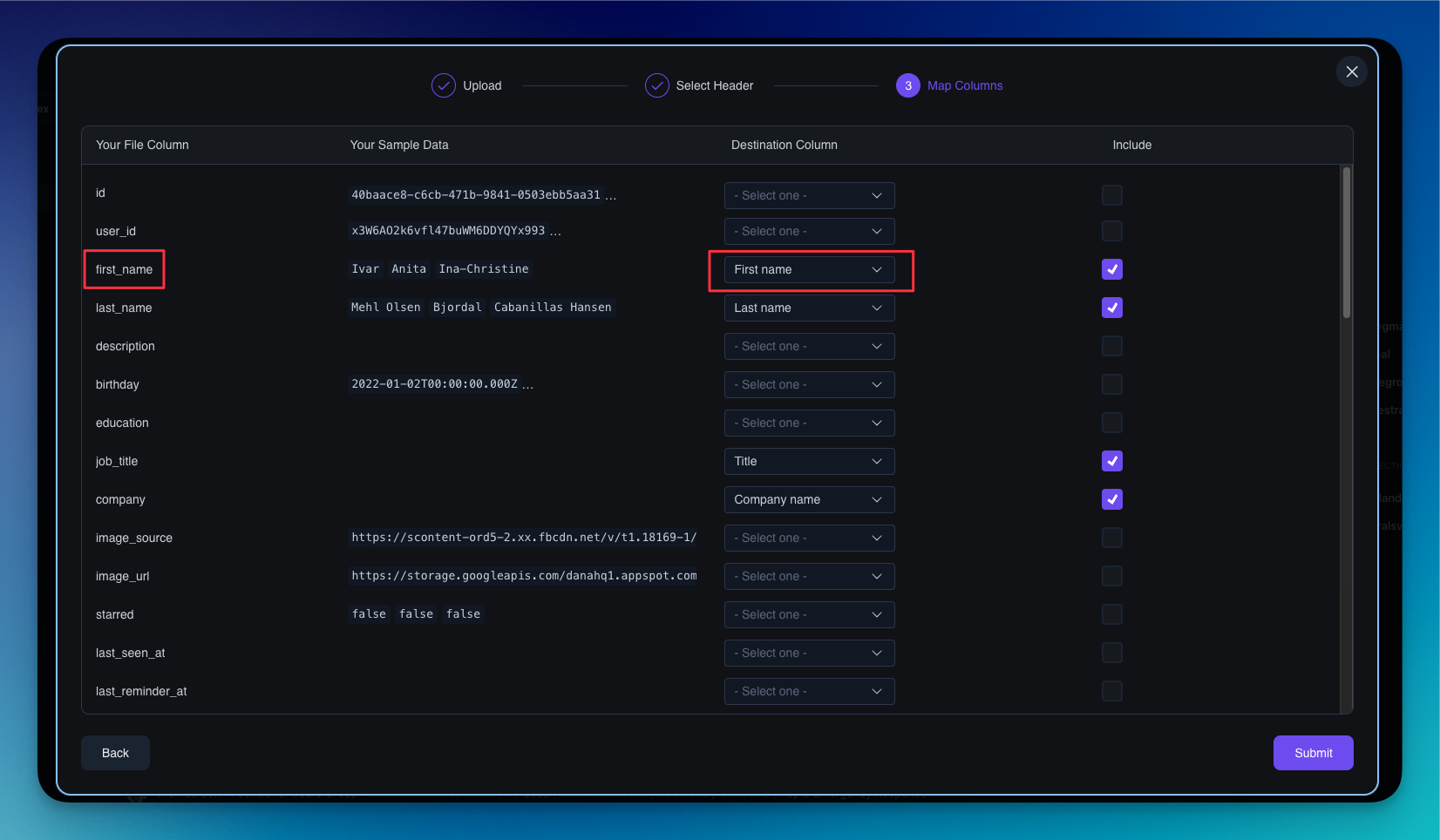Click the step 3 Map Columns badge
Viewport: 1440px width, 840px height.
tap(908, 85)
